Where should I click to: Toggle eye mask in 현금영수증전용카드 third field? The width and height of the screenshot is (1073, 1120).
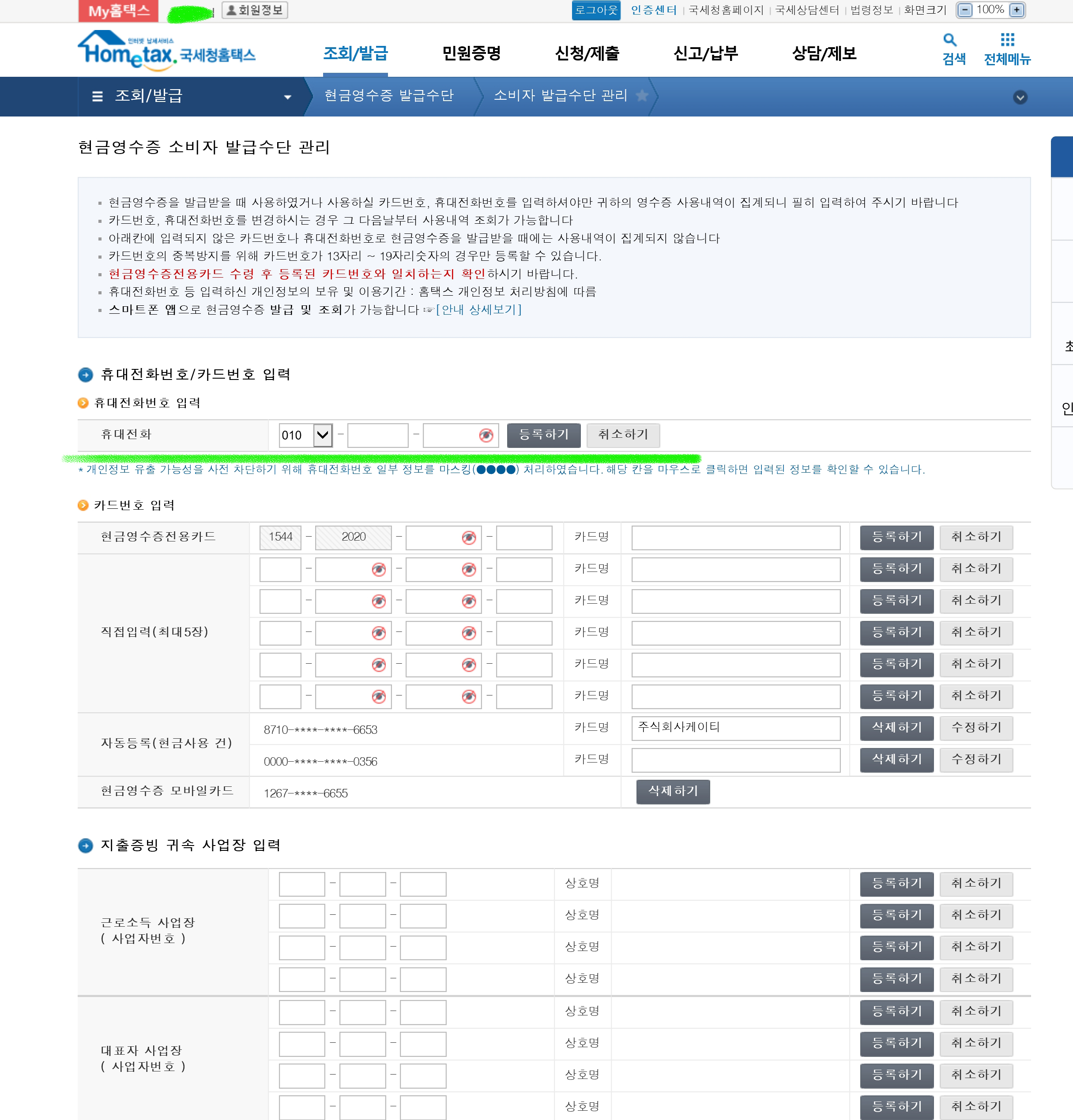pos(468,537)
